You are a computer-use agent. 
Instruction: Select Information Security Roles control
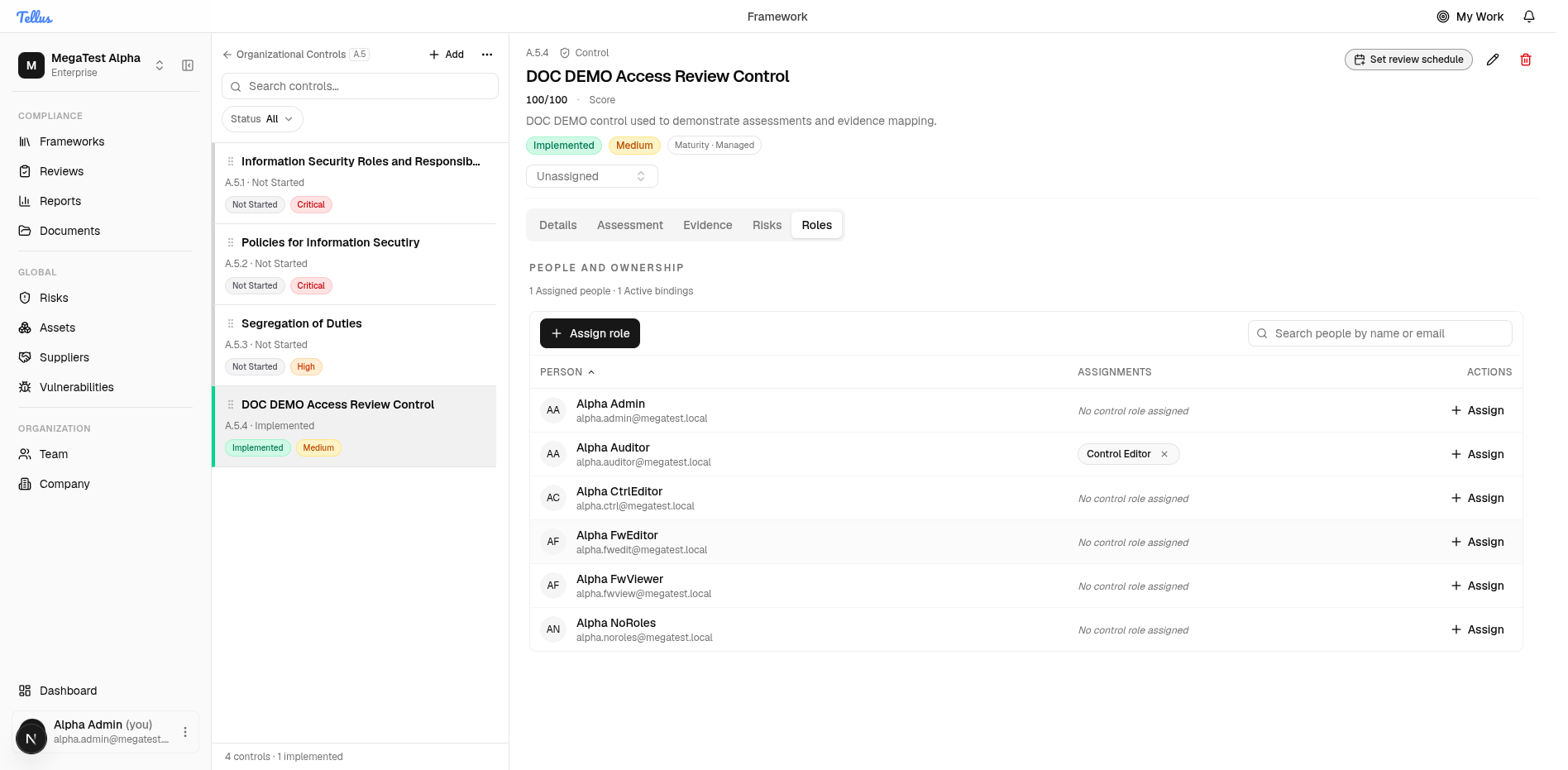point(356,183)
